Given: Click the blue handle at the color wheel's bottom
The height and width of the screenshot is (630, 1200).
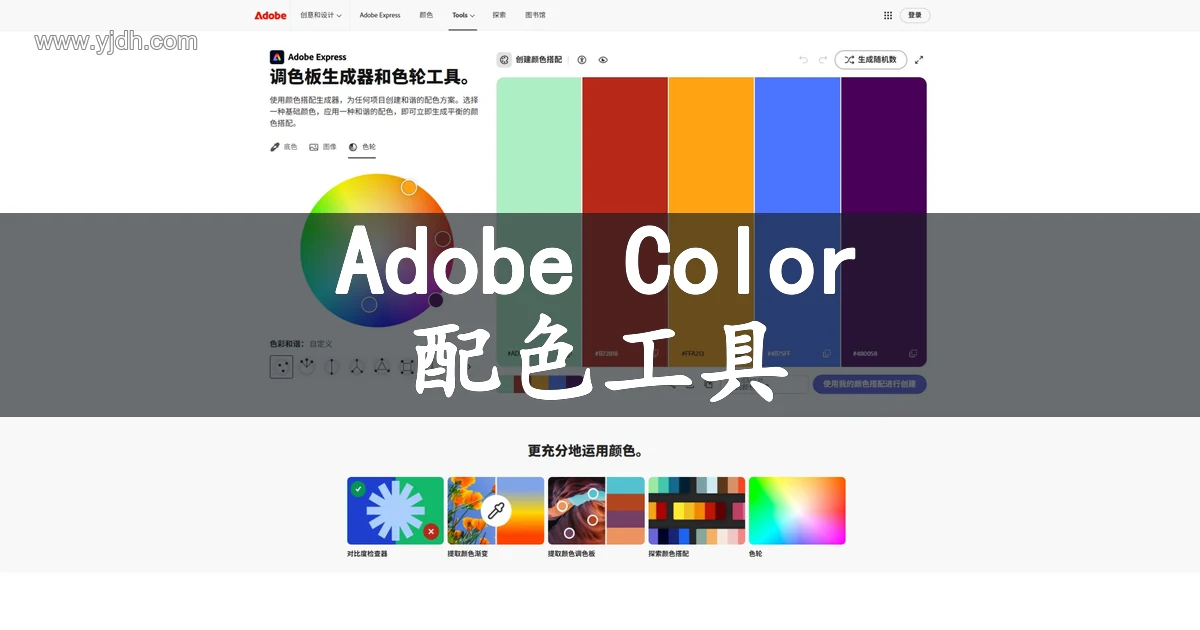Looking at the screenshot, I should [x=369, y=304].
